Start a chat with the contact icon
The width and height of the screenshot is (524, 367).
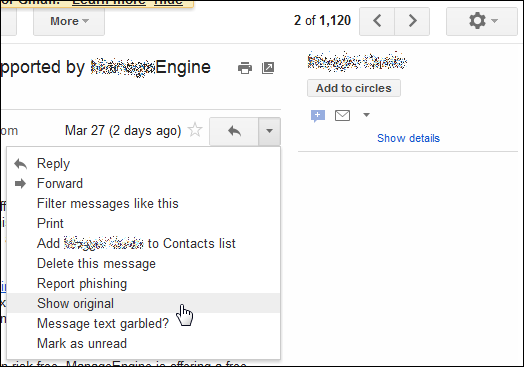318,116
